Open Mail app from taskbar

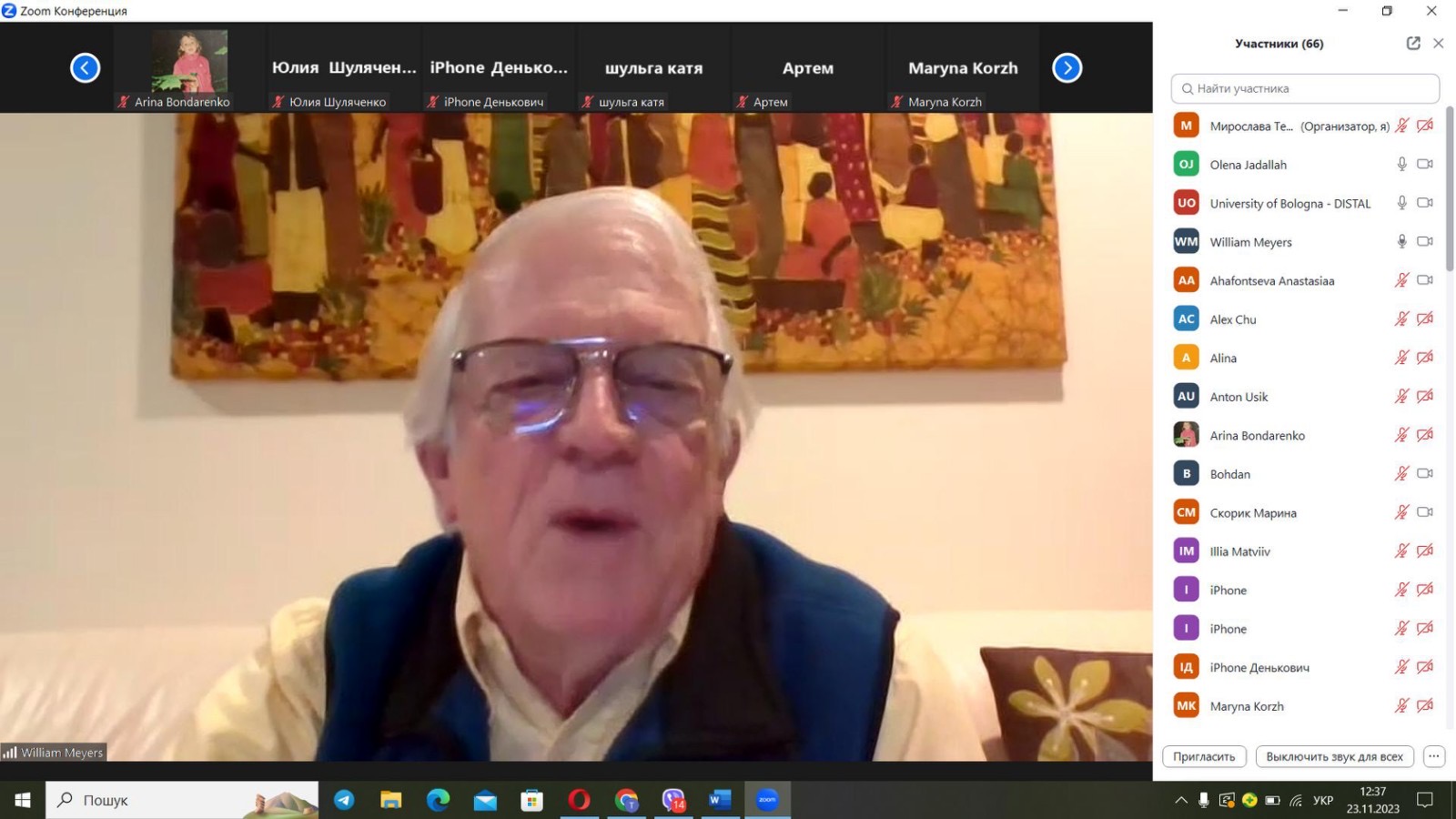485,800
